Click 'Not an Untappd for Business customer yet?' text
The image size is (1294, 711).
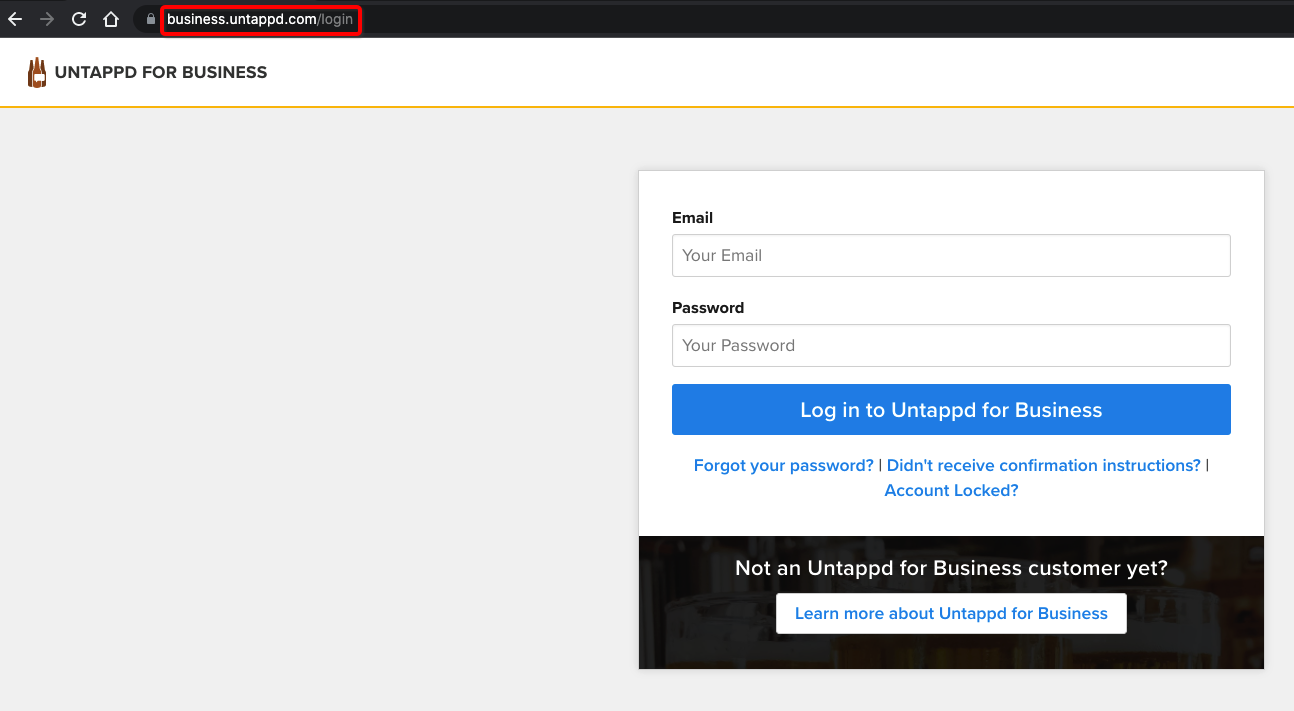[x=951, y=568]
